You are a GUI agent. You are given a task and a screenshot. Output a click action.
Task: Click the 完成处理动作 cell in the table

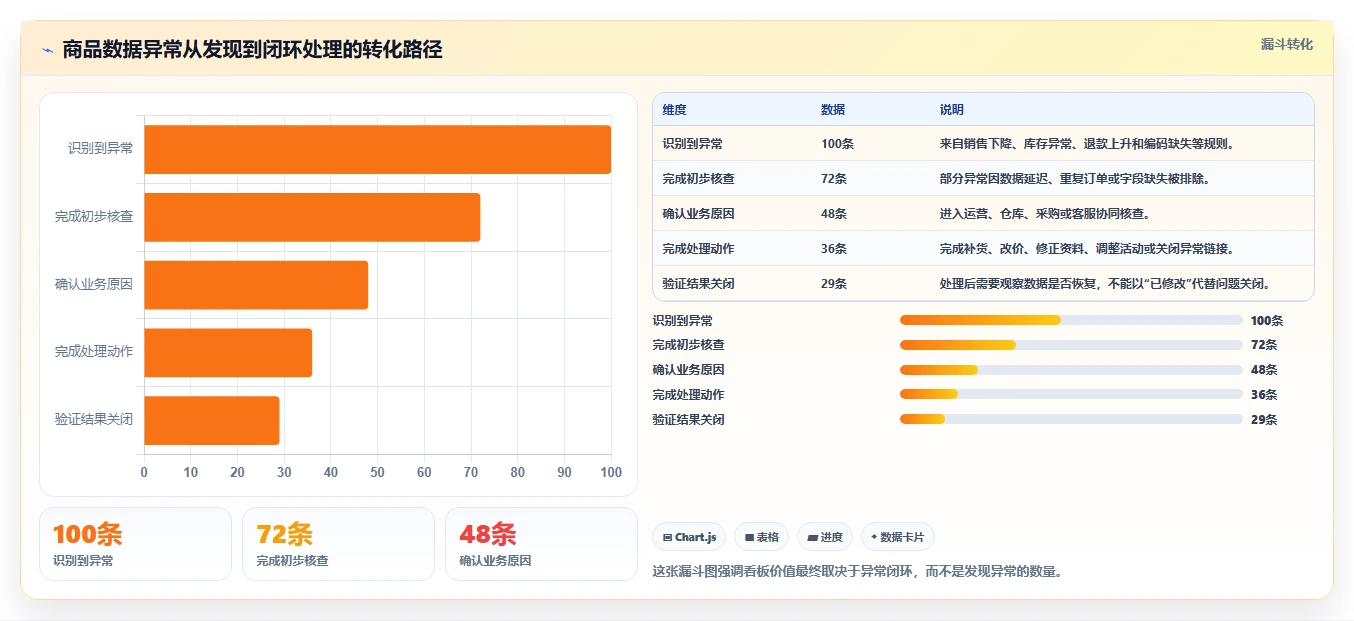(x=698, y=249)
